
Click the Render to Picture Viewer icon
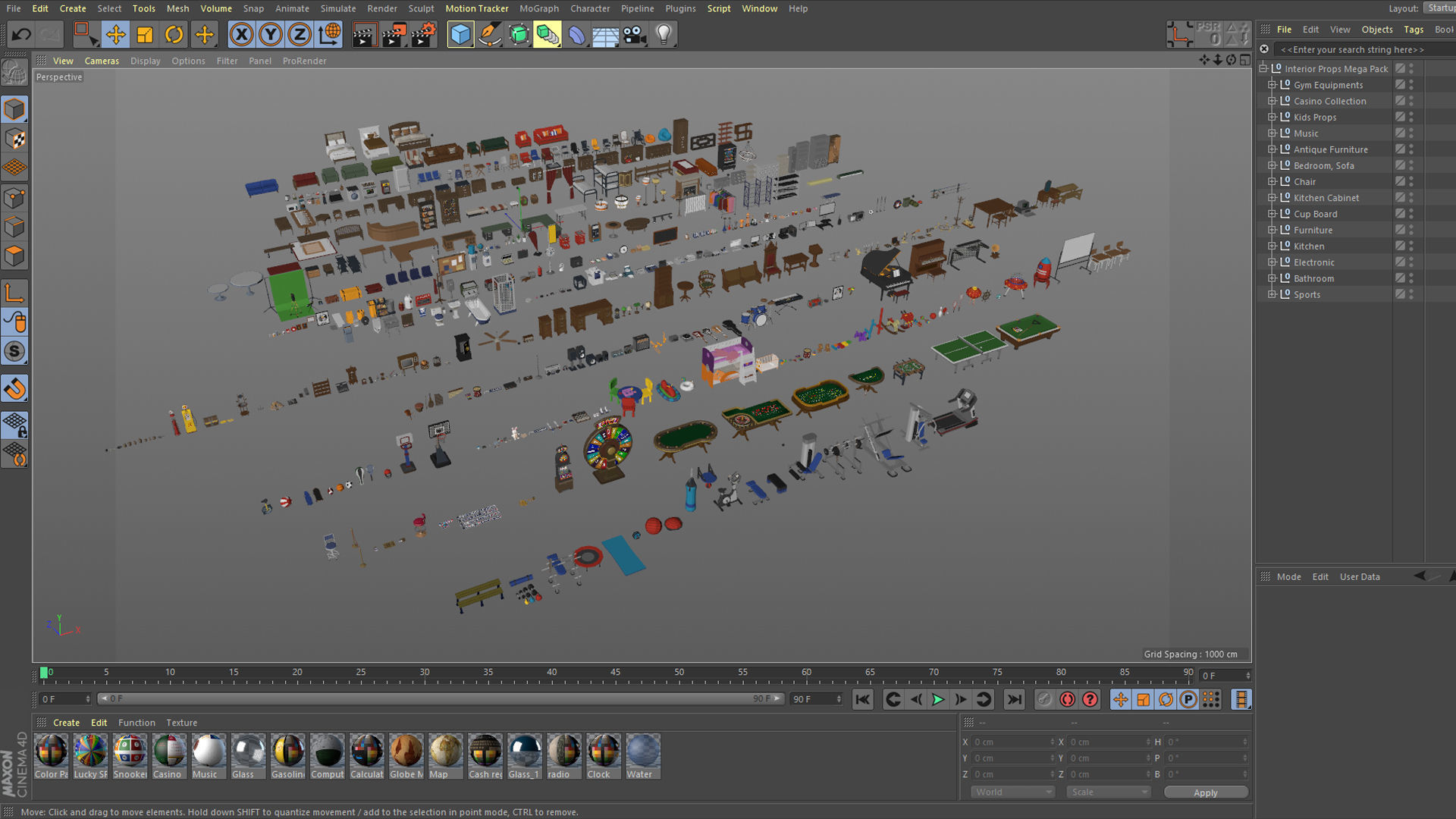click(394, 34)
